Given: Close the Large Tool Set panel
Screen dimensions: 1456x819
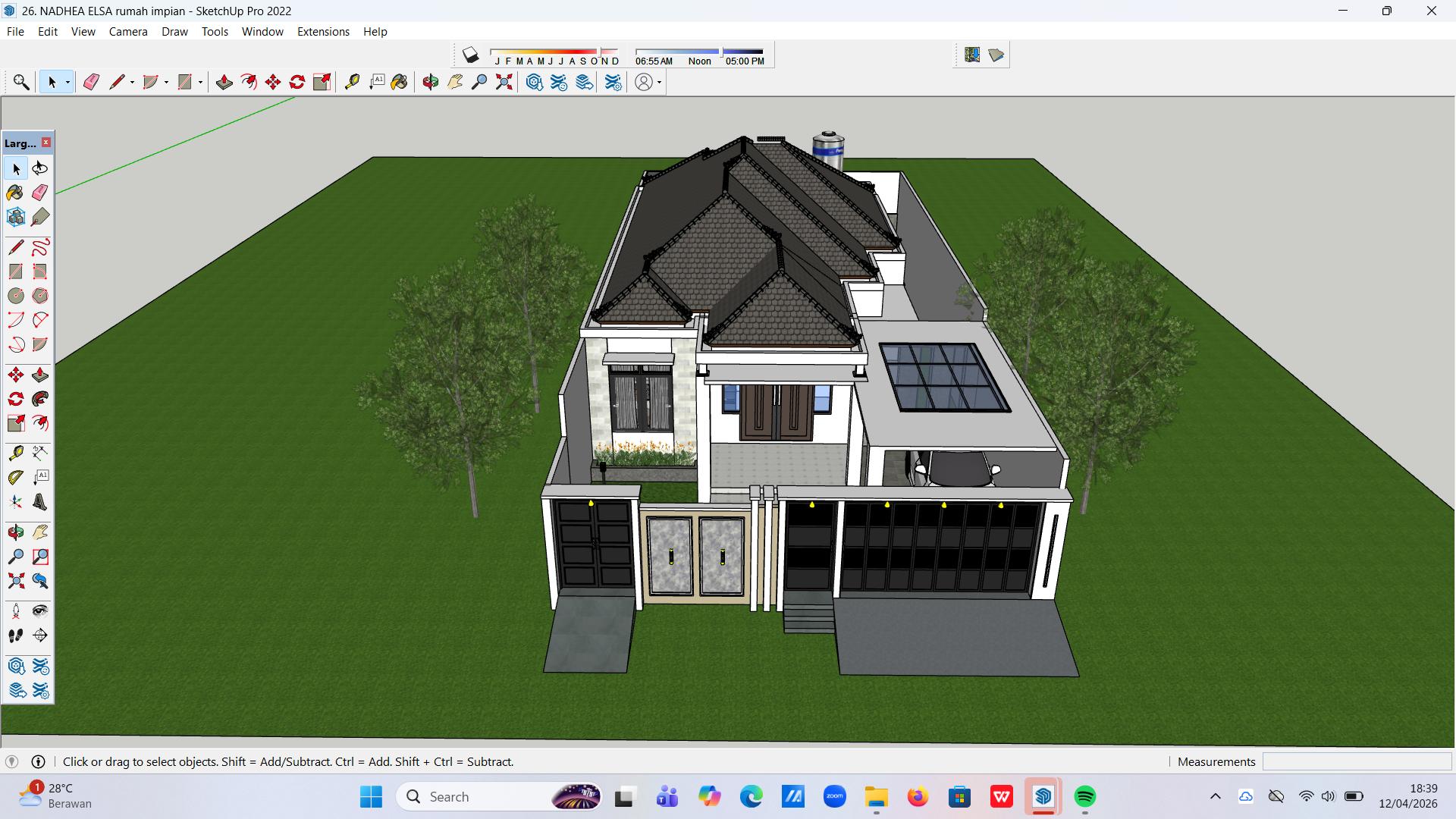Looking at the screenshot, I should click(x=46, y=143).
